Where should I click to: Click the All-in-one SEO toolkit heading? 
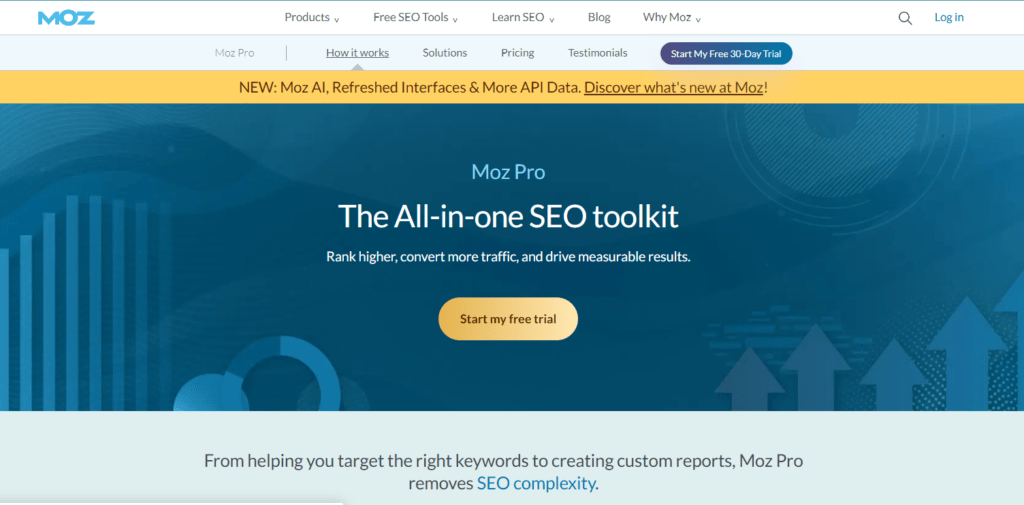pos(508,215)
